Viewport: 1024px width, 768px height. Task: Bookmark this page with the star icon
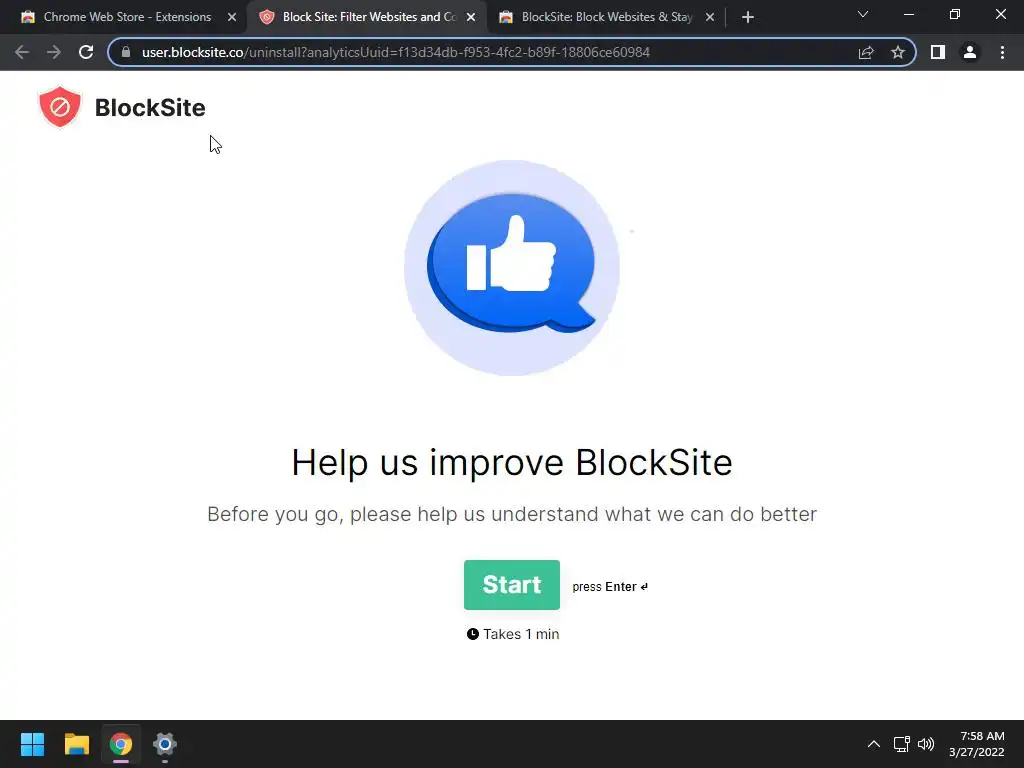[x=898, y=52]
